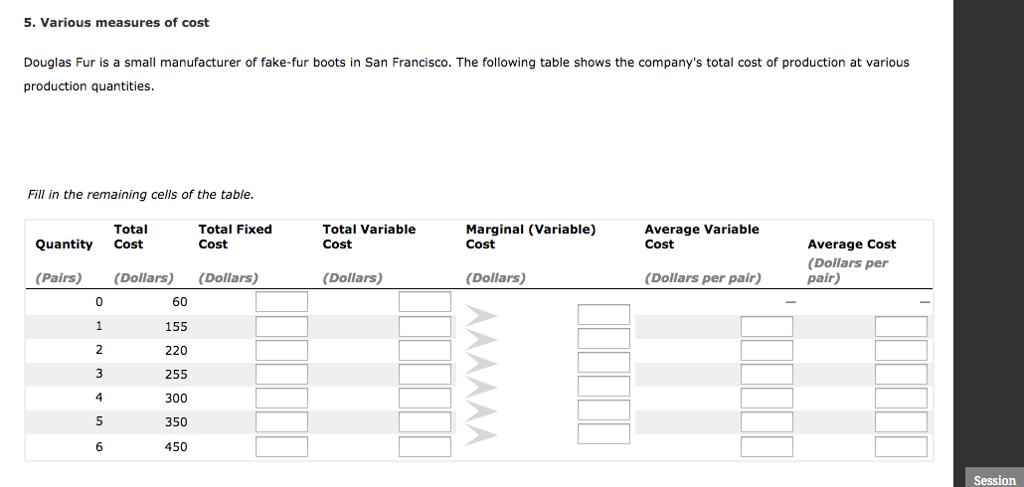Click Total Fixed Cost field for quantity 0

click(281, 302)
